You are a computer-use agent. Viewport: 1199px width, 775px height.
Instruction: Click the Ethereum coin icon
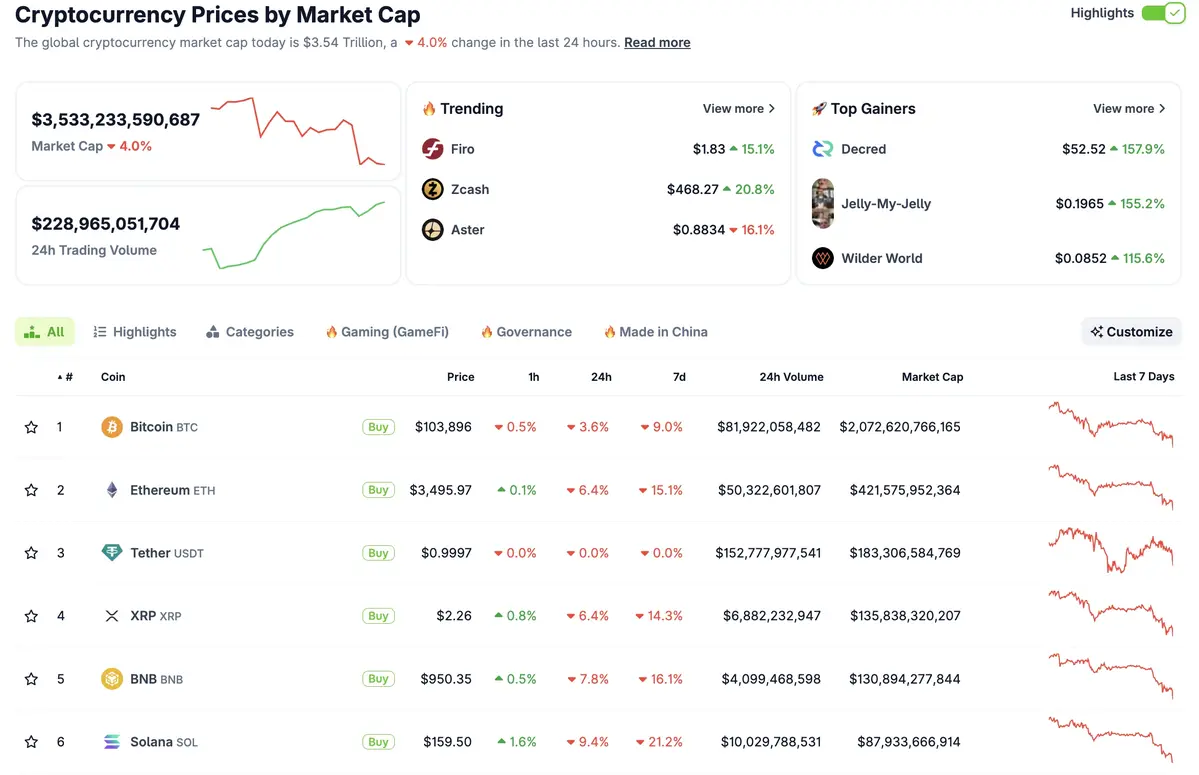coord(112,490)
